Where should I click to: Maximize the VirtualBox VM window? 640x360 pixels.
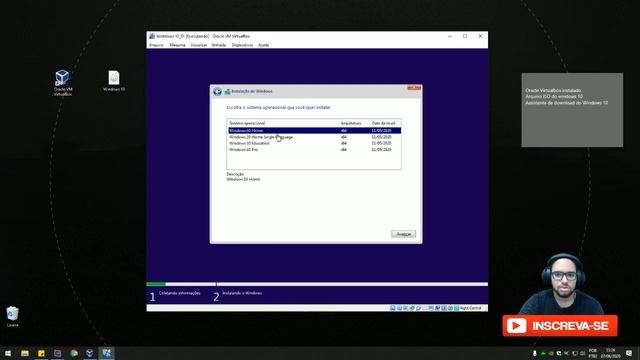coord(465,36)
